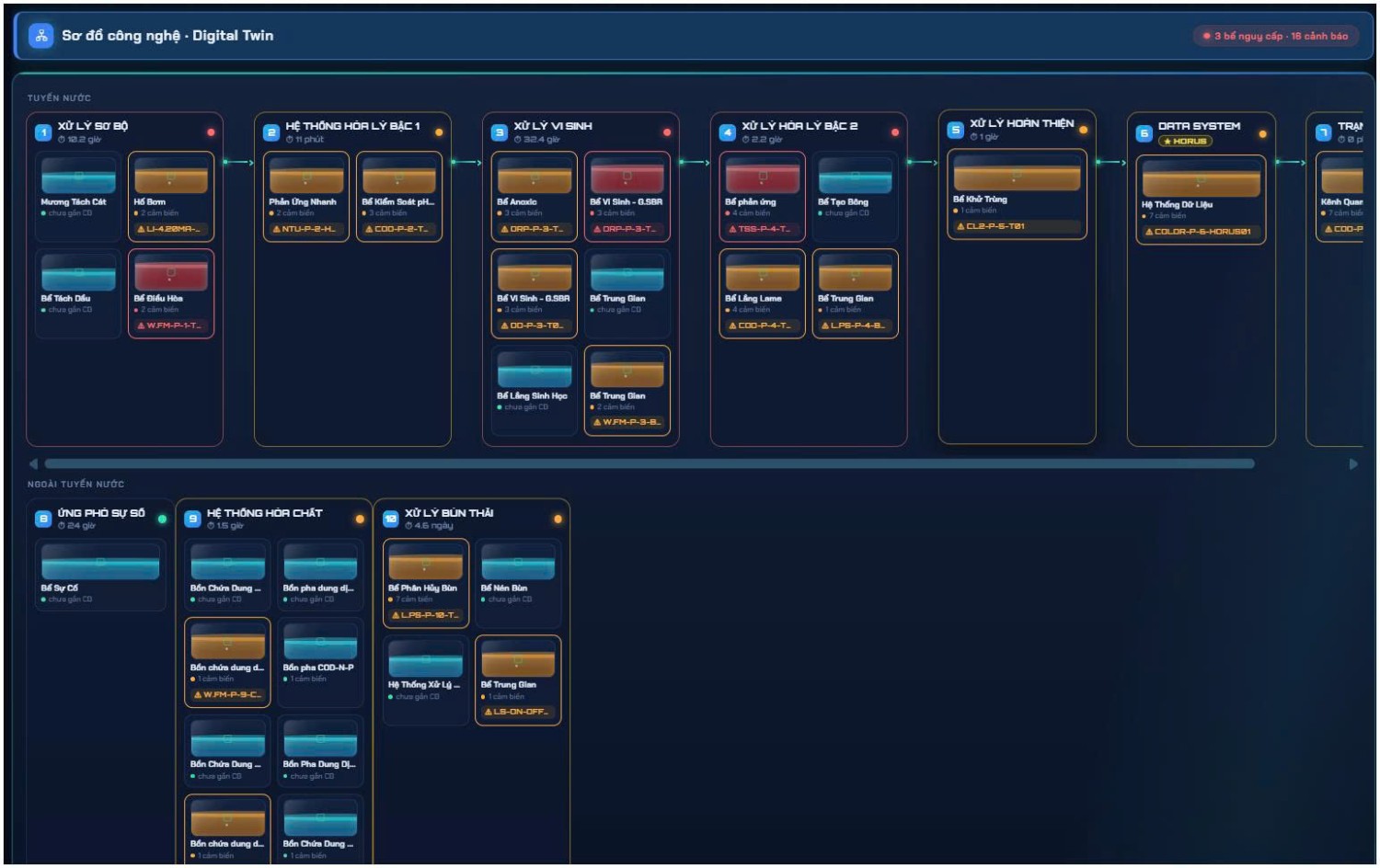Select the stage 2 number badge
The width and height of the screenshot is (1380, 868).
click(271, 132)
